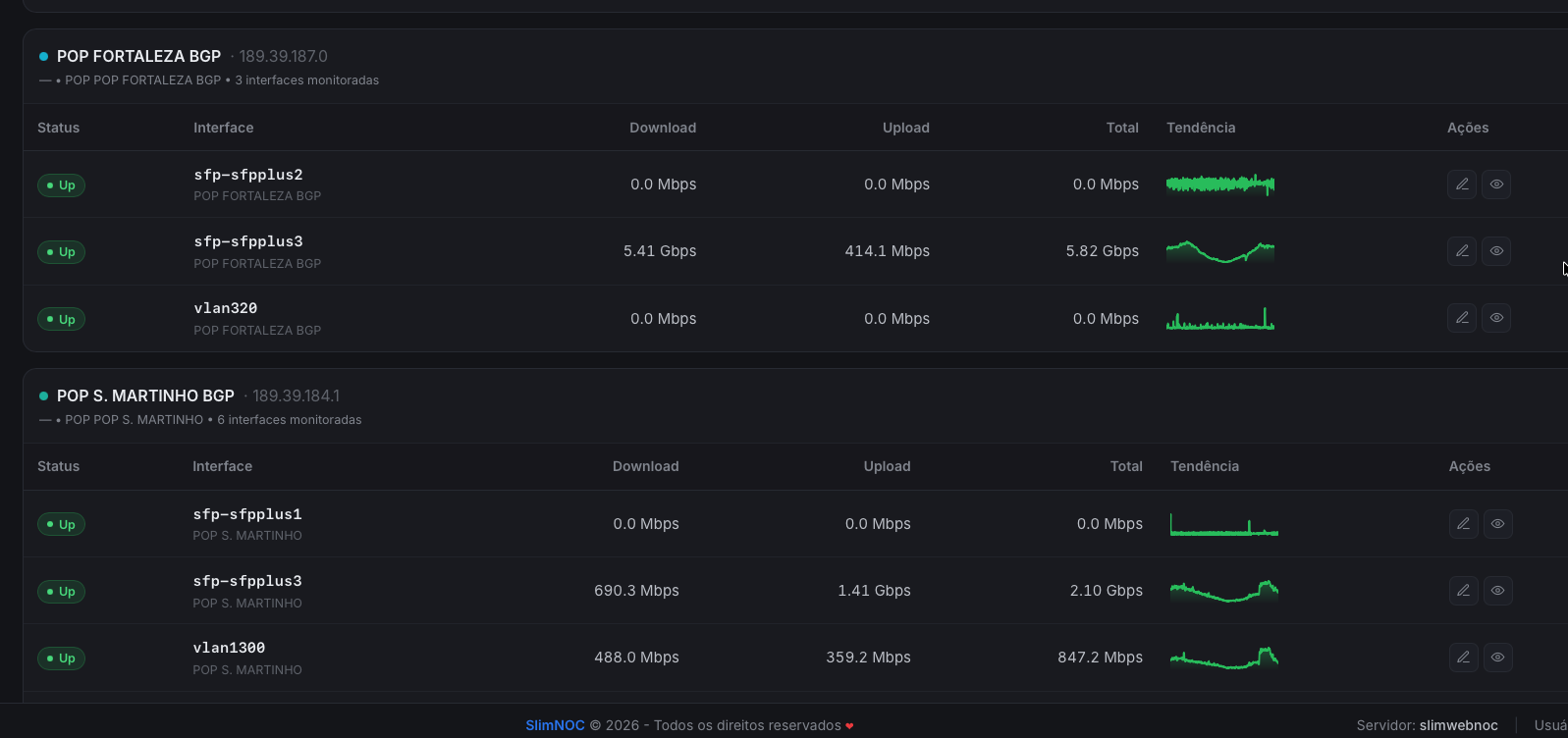Click the sfp-sfpplus2 interface name
This screenshot has height=738, width=1568.
pyautogui.click(x=248, y=175)
